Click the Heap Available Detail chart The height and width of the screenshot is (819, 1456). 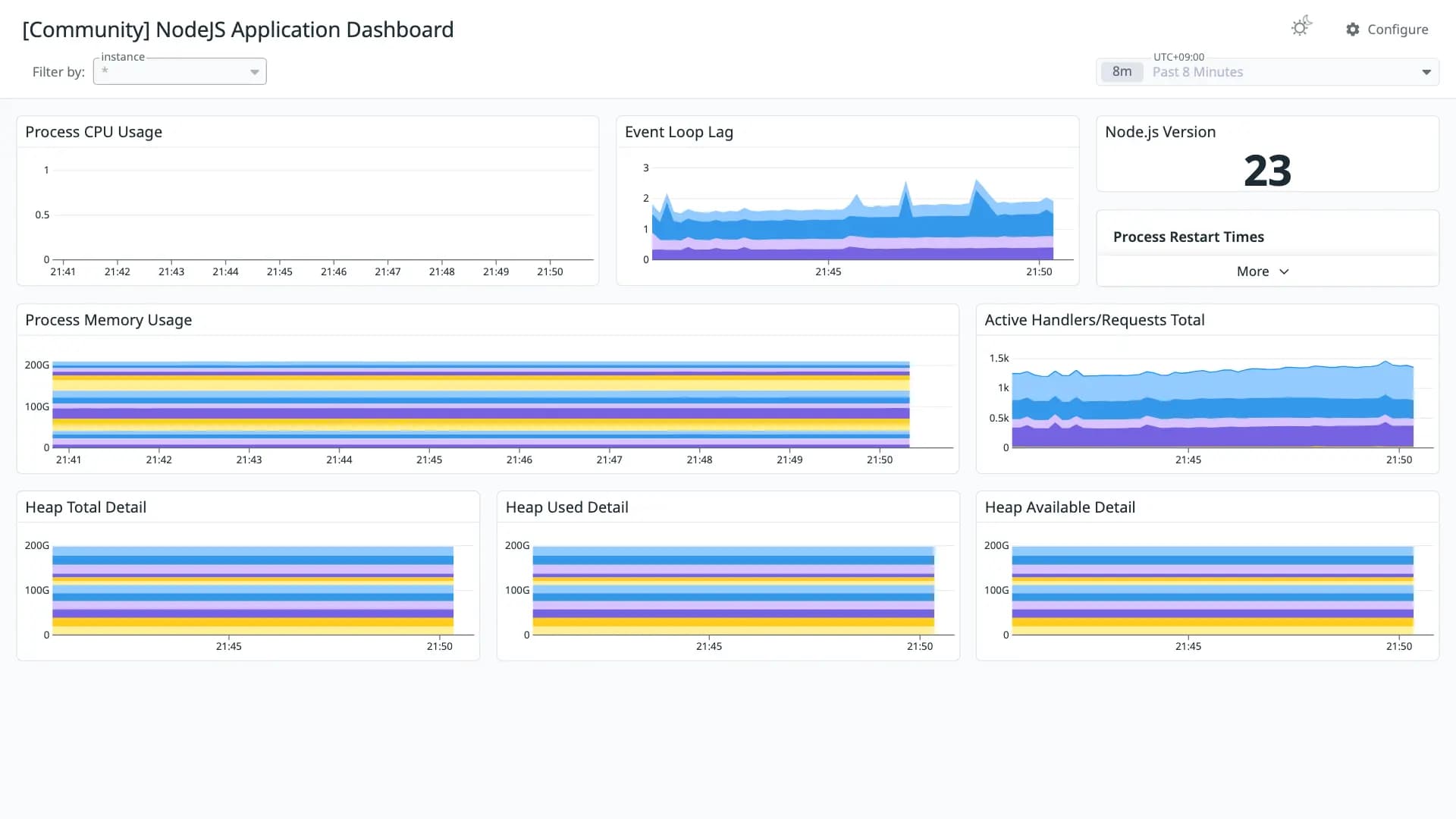1213,590
